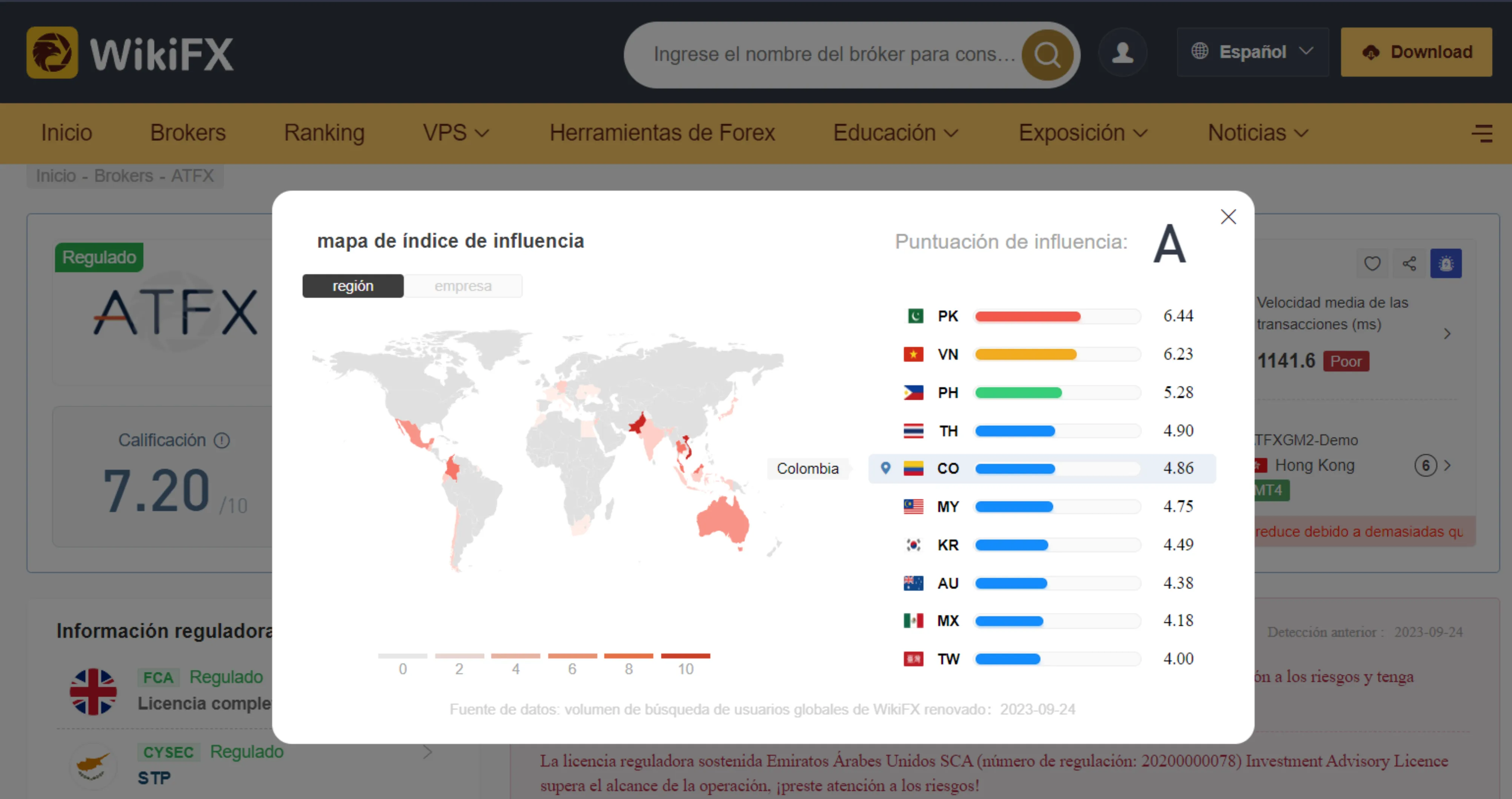The image size is (1512, 799).
Task: Select the CO 4.86 row
Action: (x=1042, y=469)
